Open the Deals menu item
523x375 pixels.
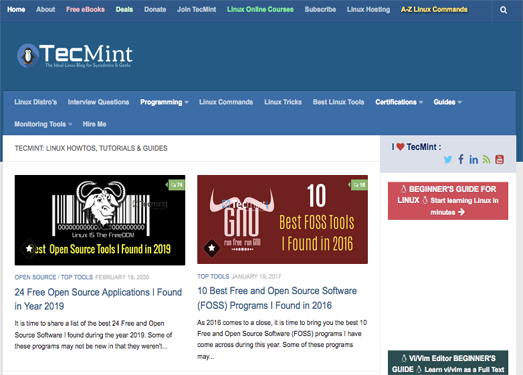click(x=124, y=10)
